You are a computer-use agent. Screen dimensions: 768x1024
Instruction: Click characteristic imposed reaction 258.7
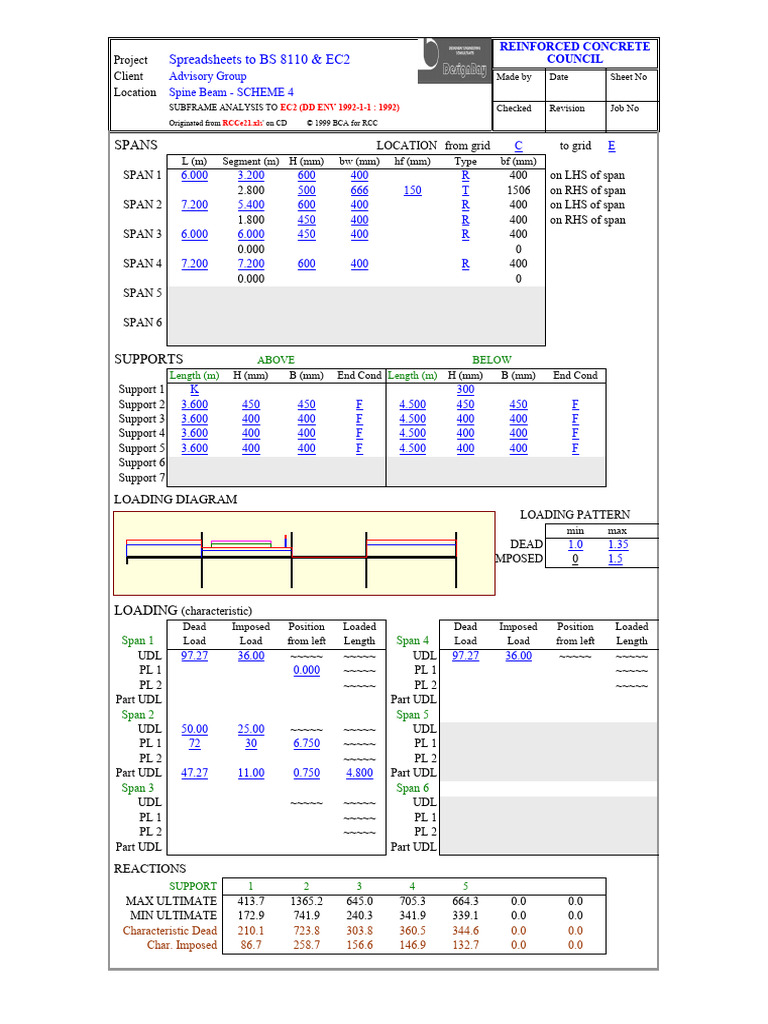(306, 945)
